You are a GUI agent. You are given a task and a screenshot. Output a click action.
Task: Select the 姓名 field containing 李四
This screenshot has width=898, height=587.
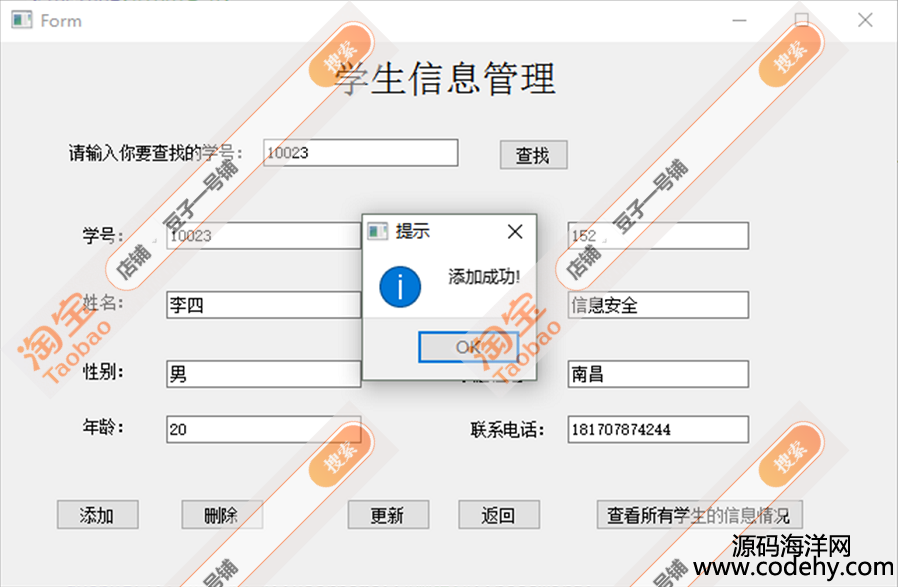coord(262,305)
